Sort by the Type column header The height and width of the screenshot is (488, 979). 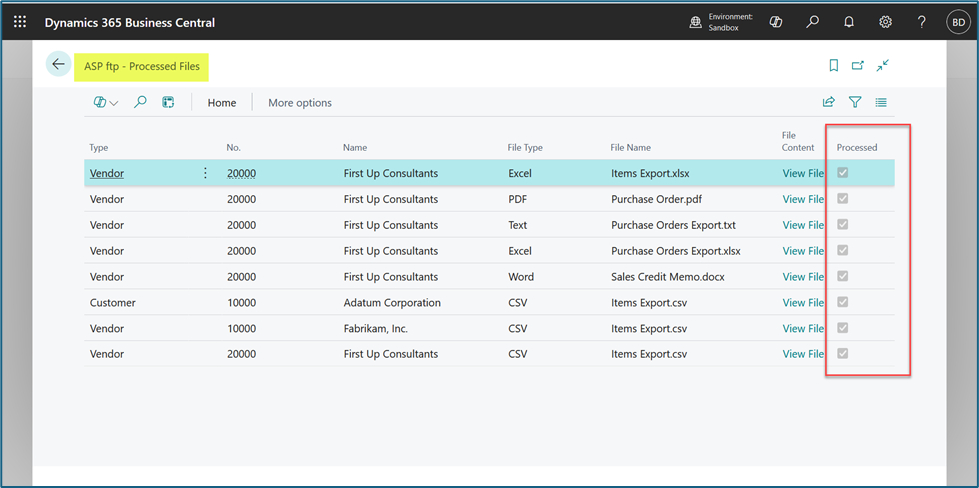99,148
